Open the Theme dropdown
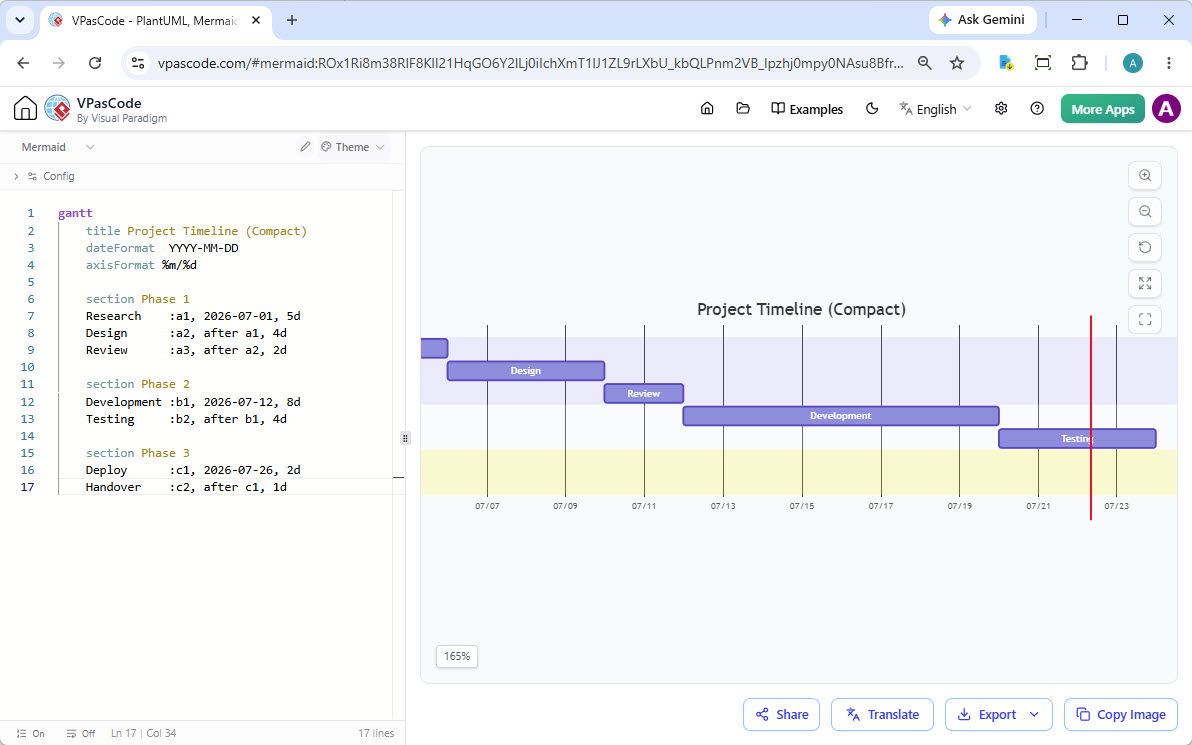This screenshot has height=745, width=1192. point(353,147)
